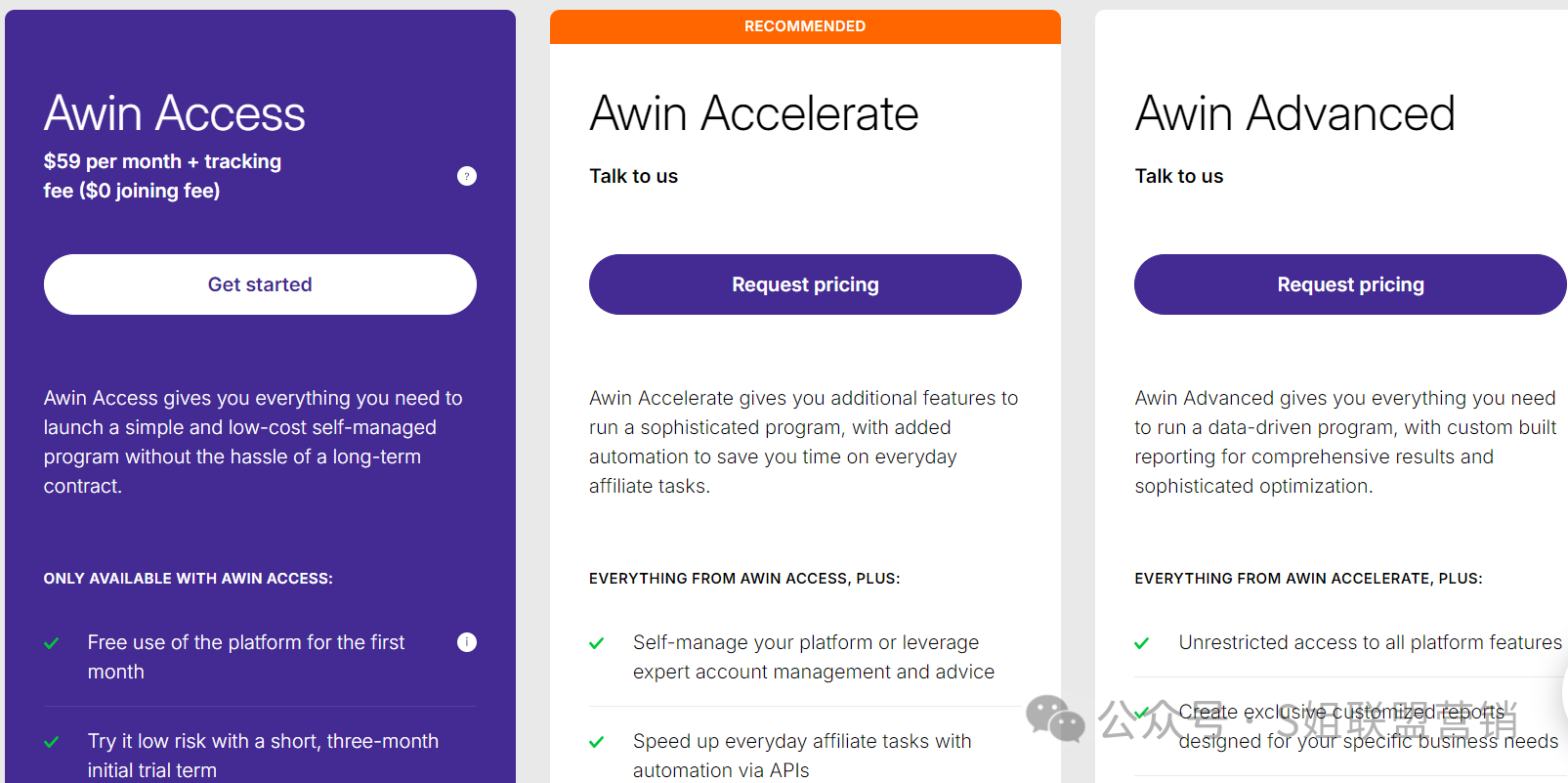Click checkmark beside 'Free use of the platform'
The width and height of the screenshot is (1568, 783).
pyautogui.click(x=52, y=643)
